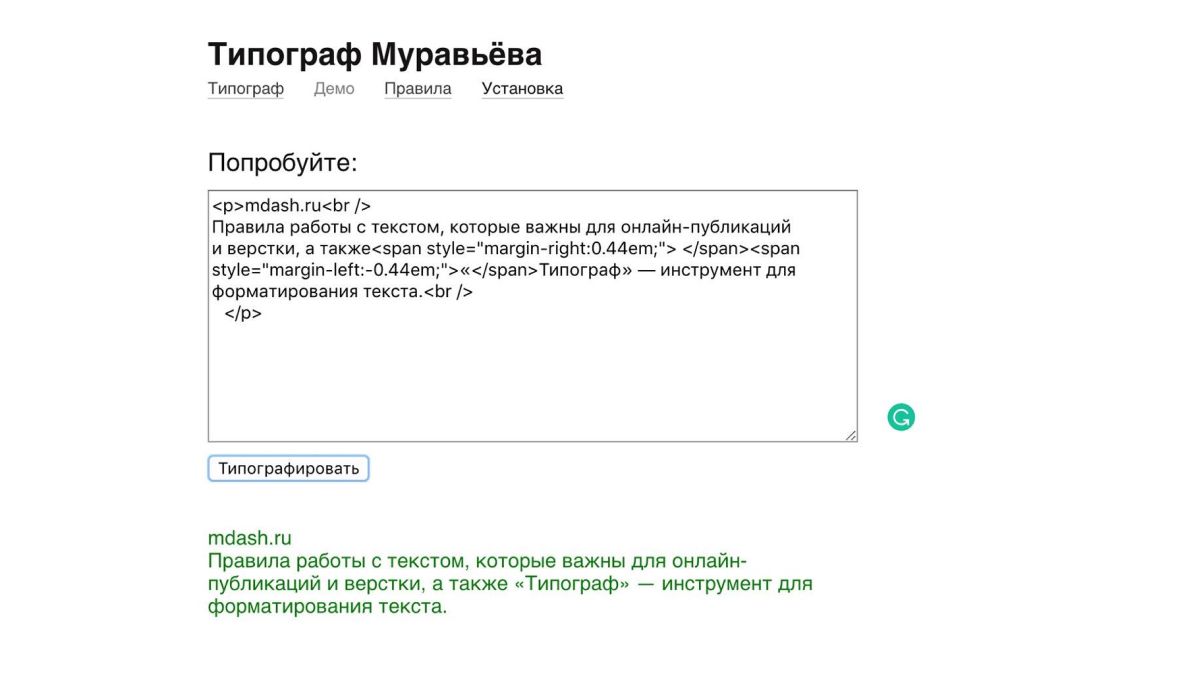Open Grammarly suggestions via the G badge
The image size is (1200, 675).
click(x=899, y=415)
